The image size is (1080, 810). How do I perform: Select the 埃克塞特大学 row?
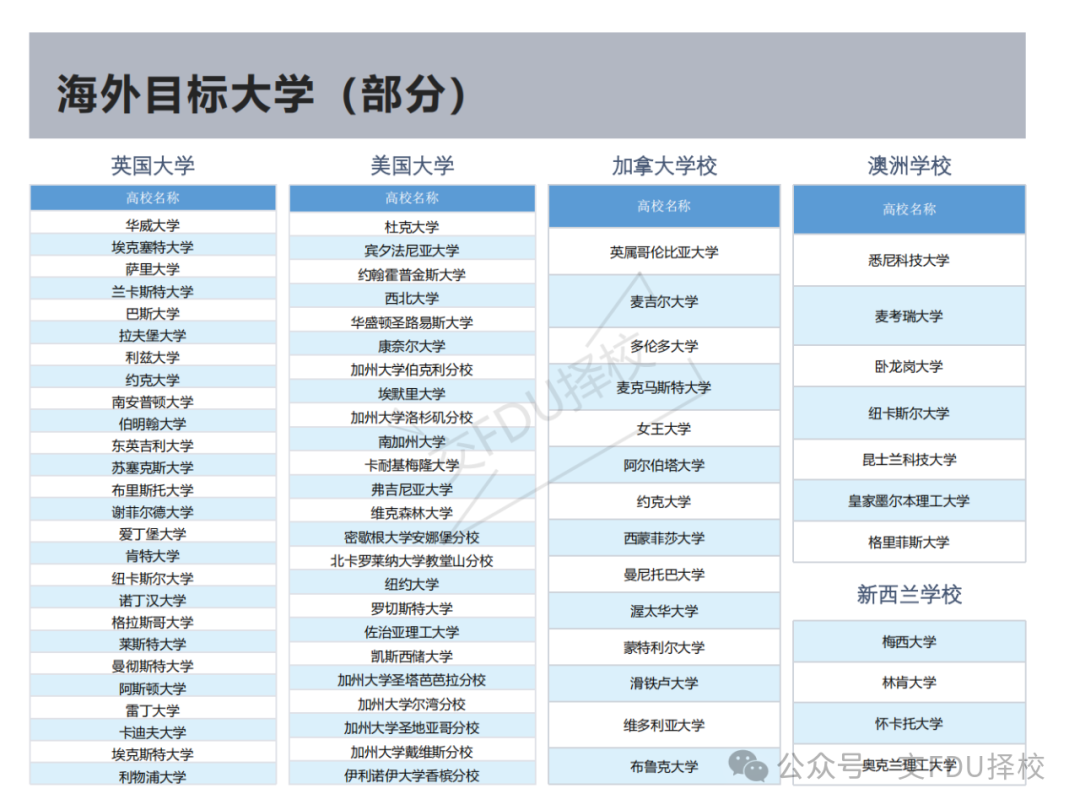pyautogui.click(x=153, y=247)
